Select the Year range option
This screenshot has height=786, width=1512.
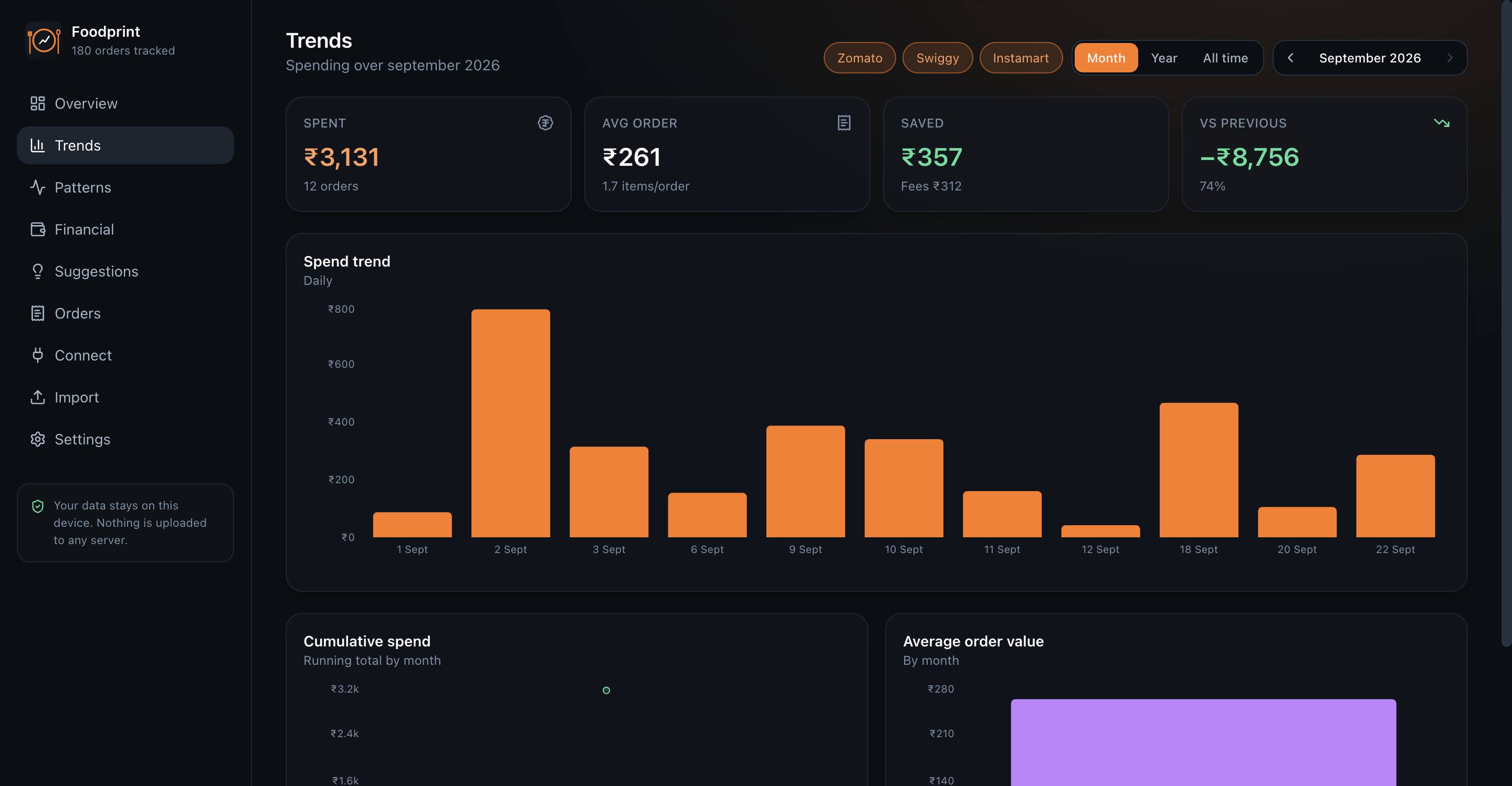coord(1164,58)
